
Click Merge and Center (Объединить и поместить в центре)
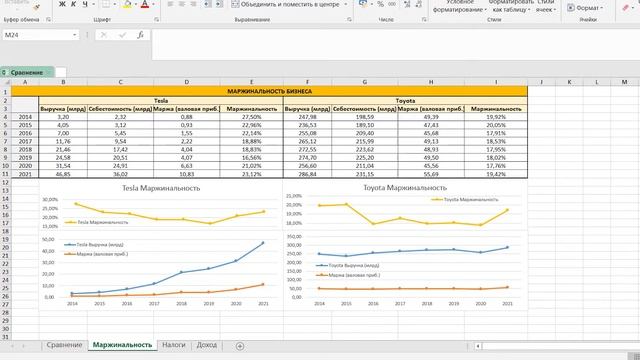point(285,4)
